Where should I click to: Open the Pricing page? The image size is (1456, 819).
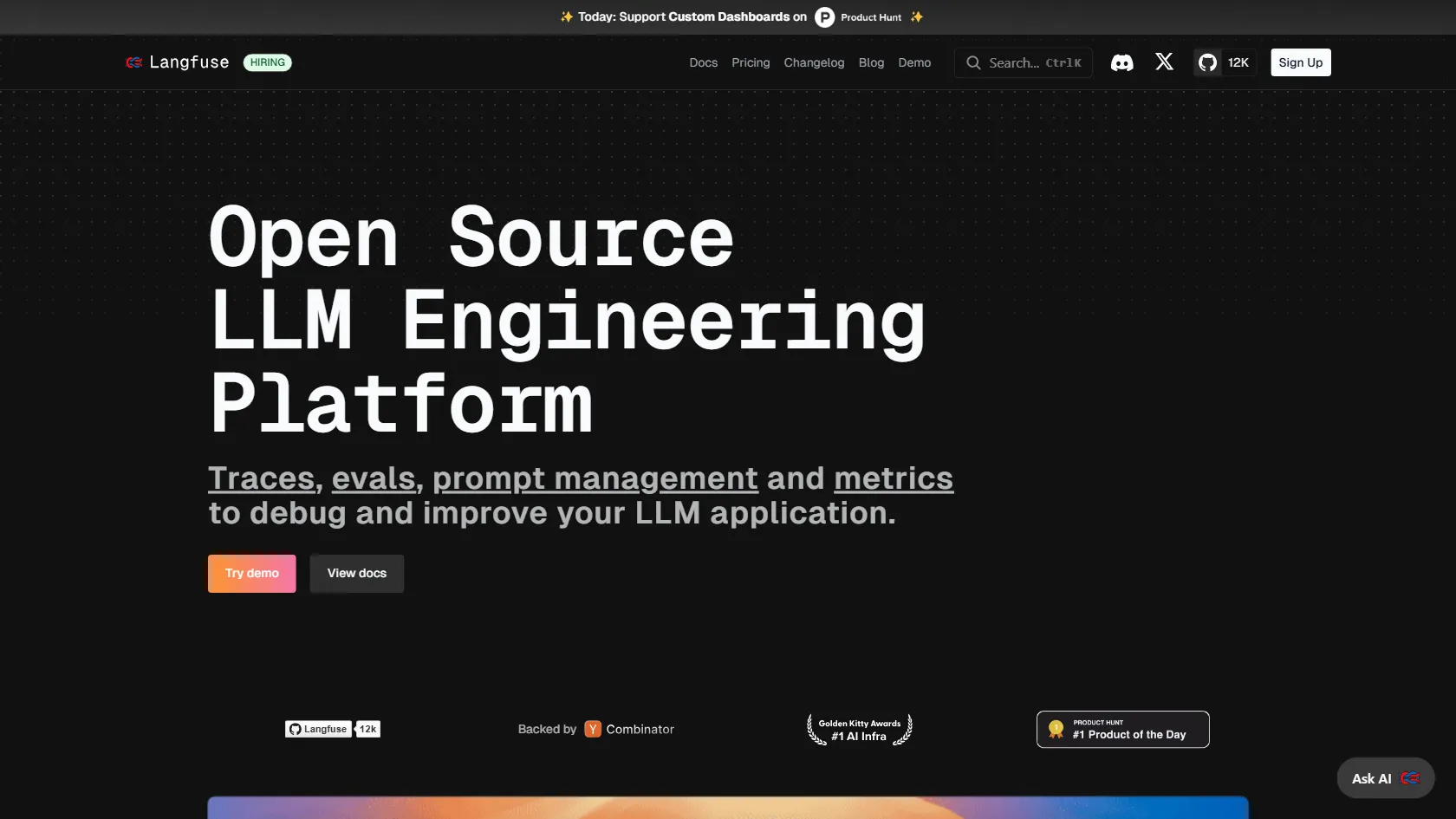click(751, 62)
